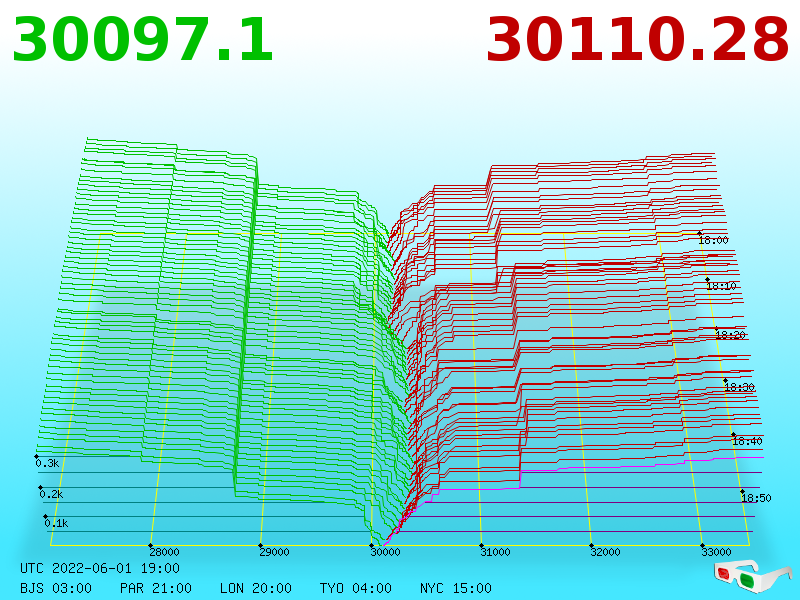Viewport: 800px width, 600px height.
Task: Click the 18:40 time axis marker
Action: (747, 441)
